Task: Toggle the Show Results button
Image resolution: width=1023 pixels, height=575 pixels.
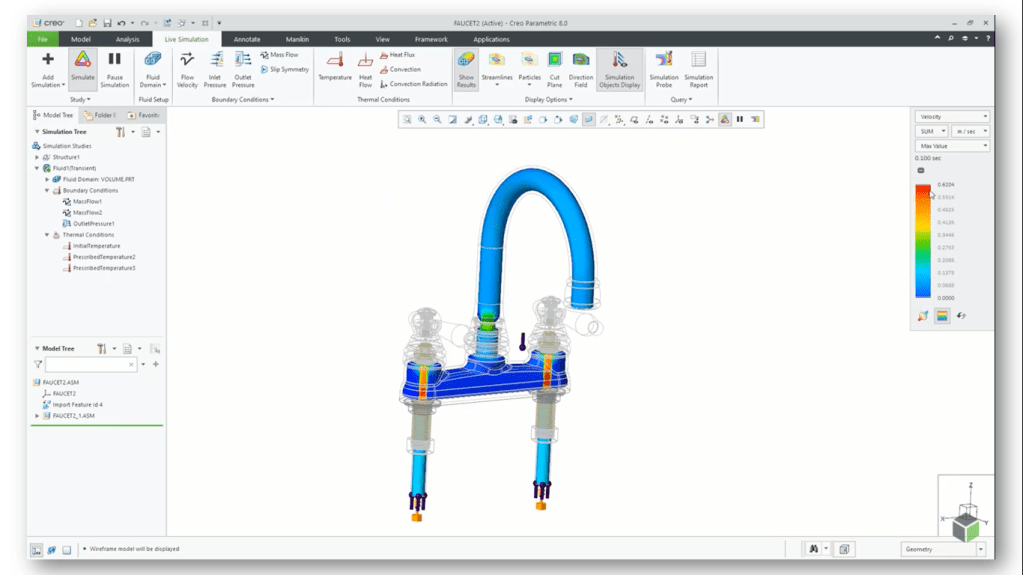Action: click(x=466, y=61)
